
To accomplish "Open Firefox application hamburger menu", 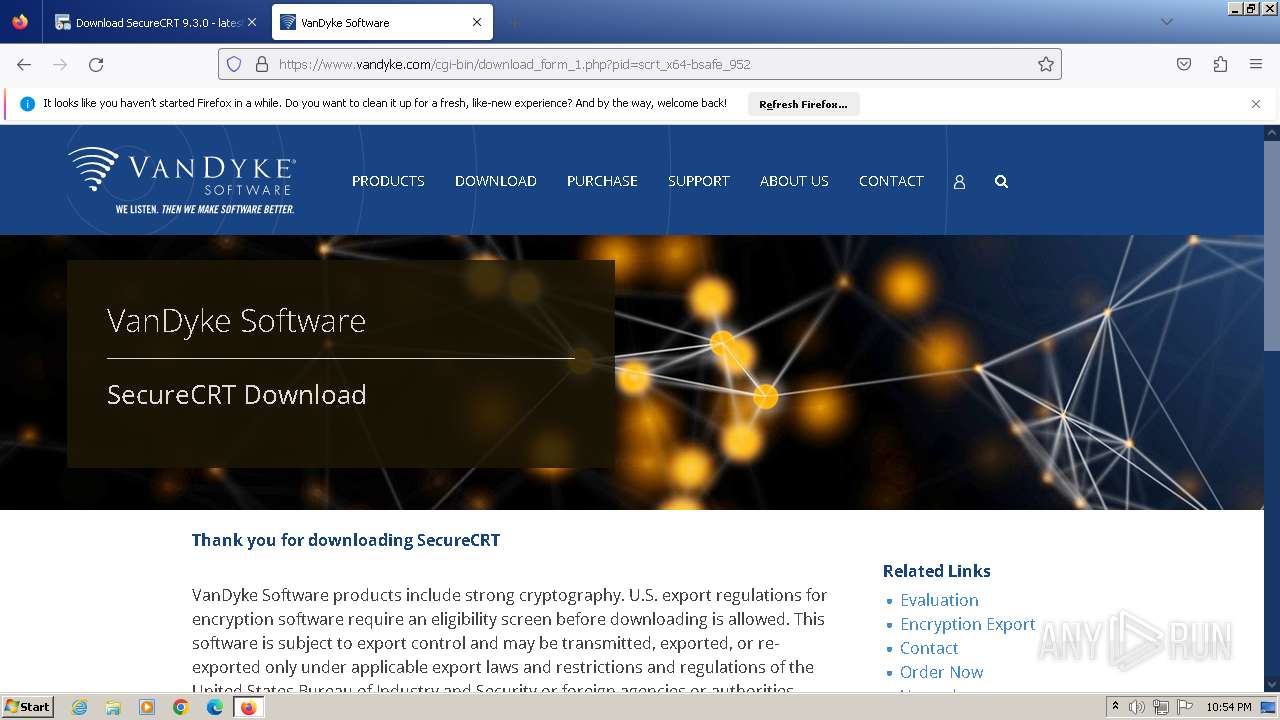I will pos(1256,64).
